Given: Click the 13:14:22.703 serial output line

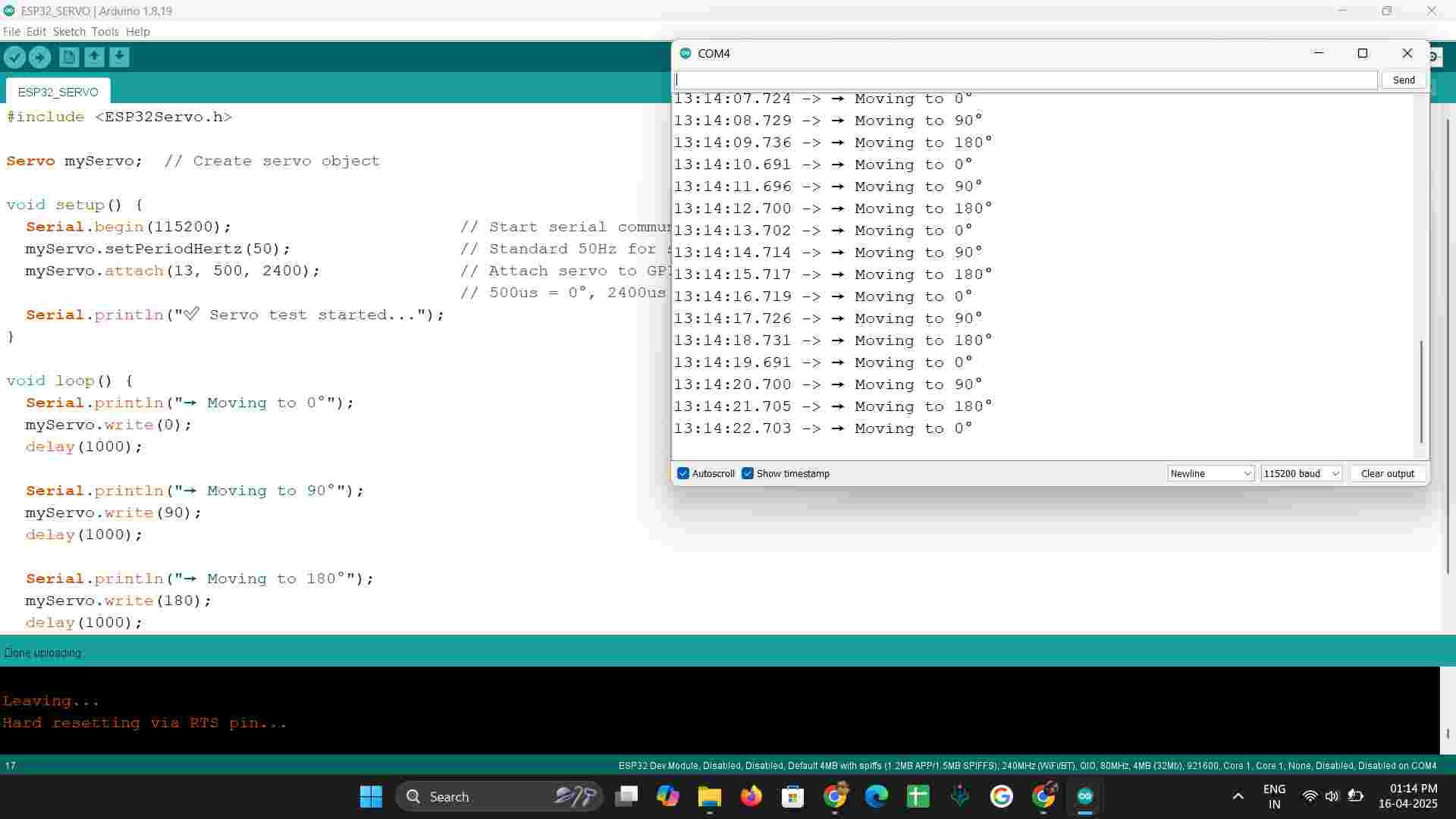Looking at the screenshot, I should [x=824, y=428].
